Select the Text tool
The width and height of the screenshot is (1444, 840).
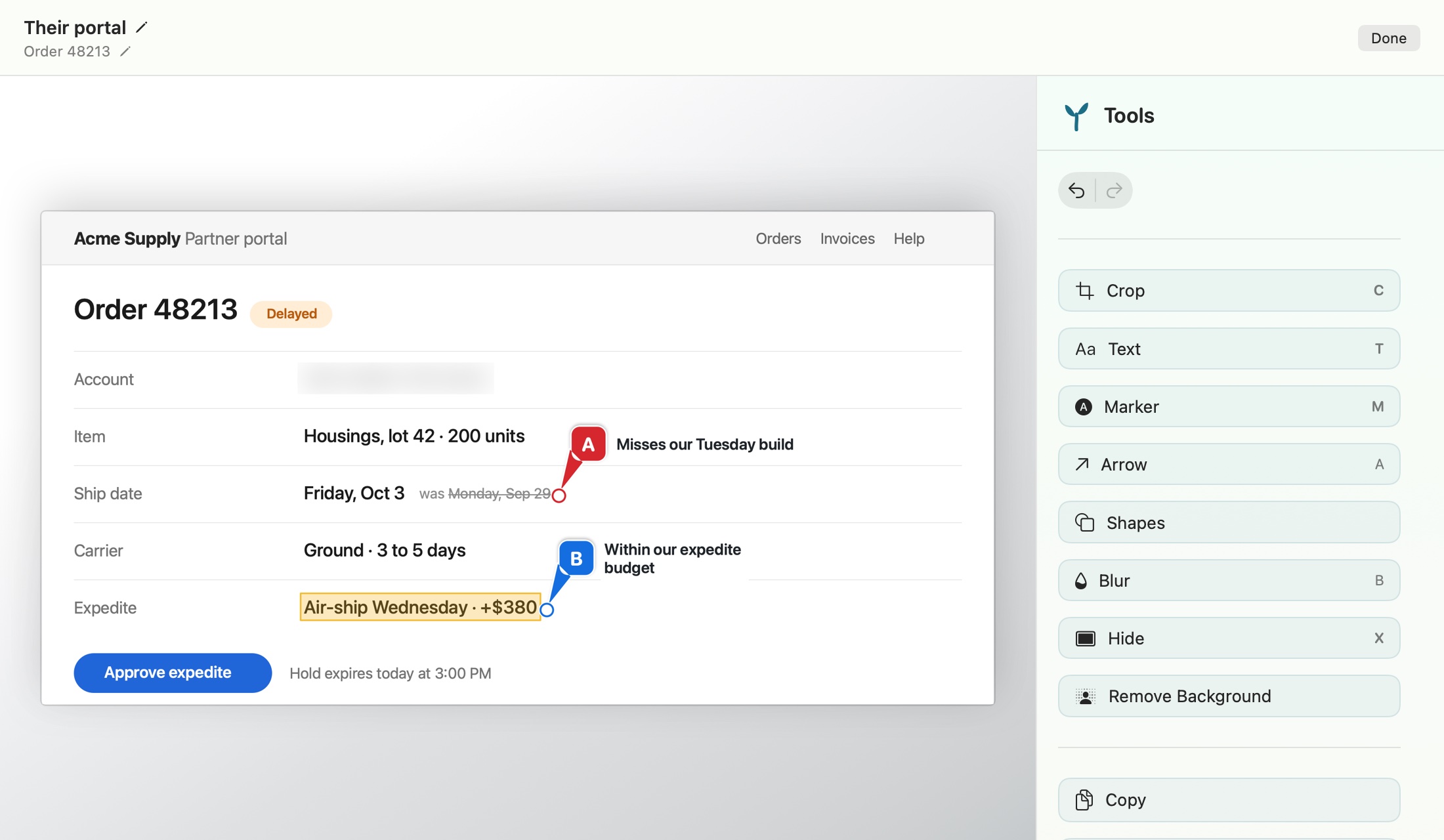tap(1229, 348)
